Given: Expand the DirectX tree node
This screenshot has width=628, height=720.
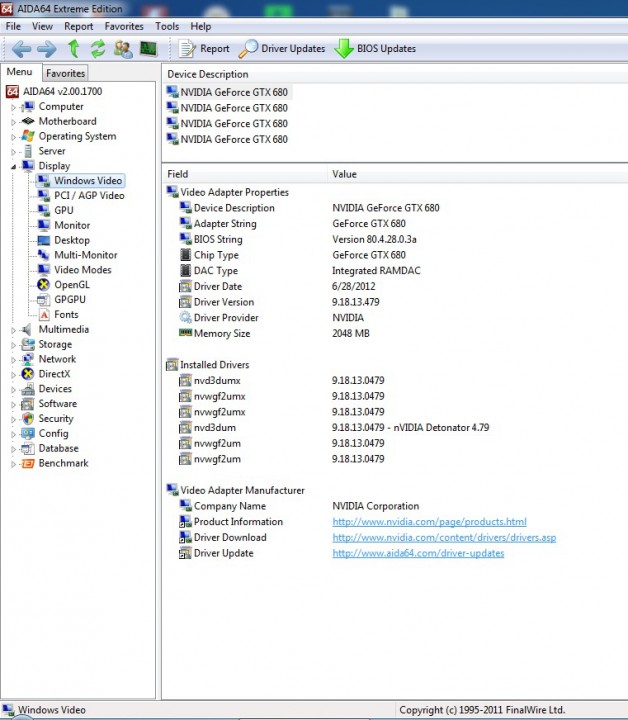Looking at the screenshot, I should [x=13, y=375].
